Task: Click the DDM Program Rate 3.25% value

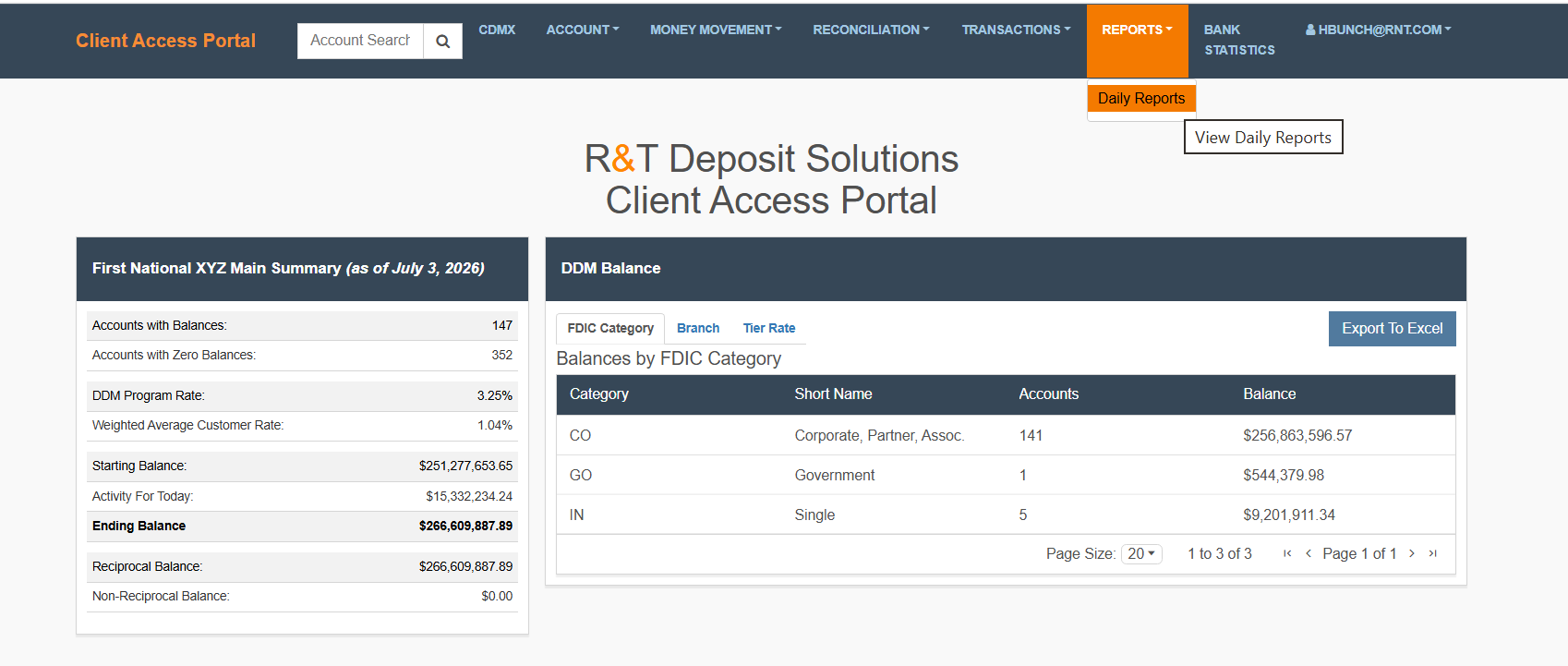Action: [x=495, y=395]
